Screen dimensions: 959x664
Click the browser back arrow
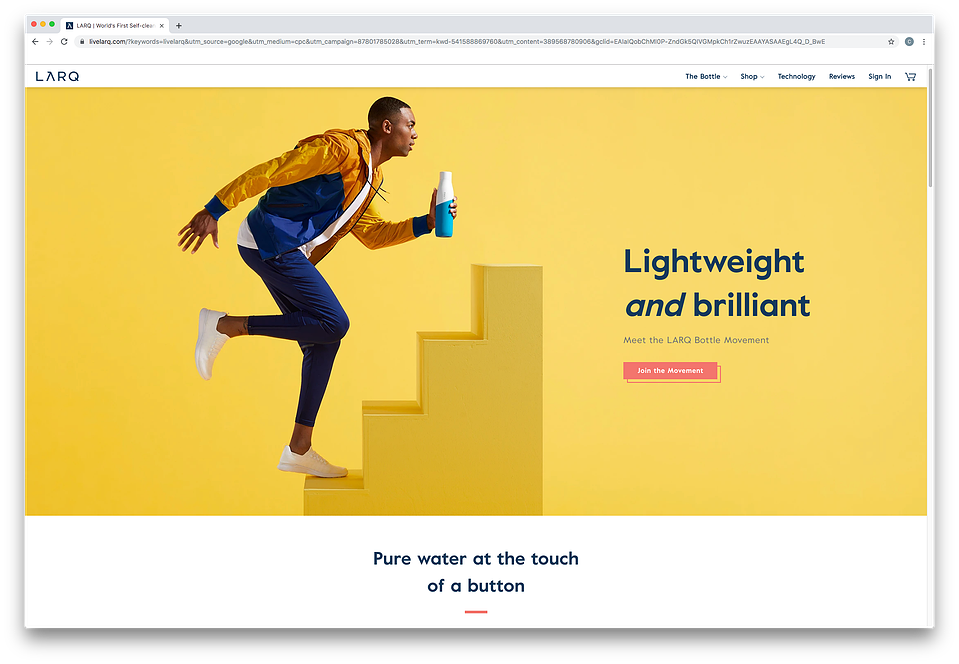pyautogui.click(x=35, y=42)
